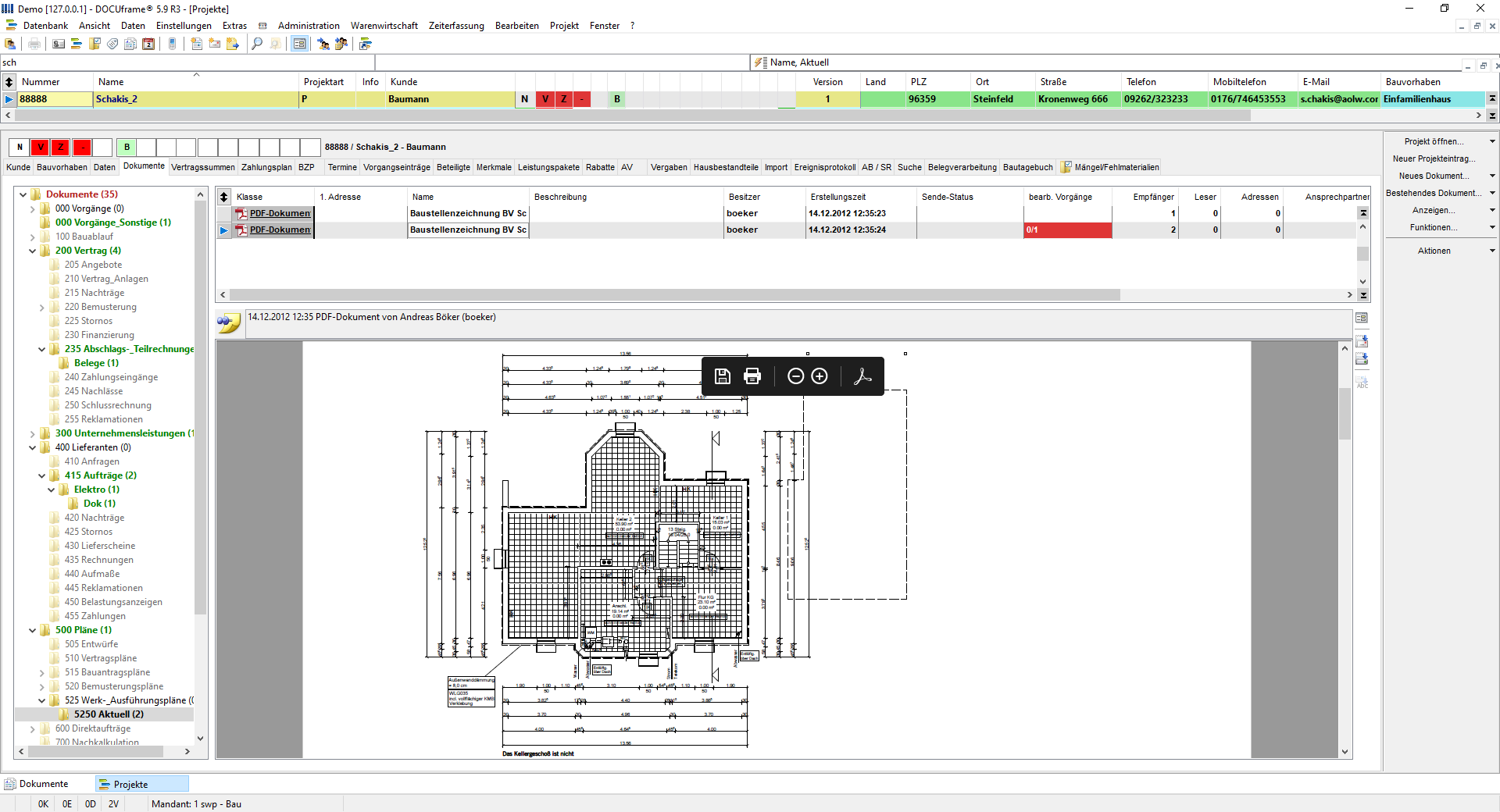The image size is (1500, 812).
Task: Switch to the Ereignisprotokoll tab
Action: pyautogui.click(x=825, y=167)
